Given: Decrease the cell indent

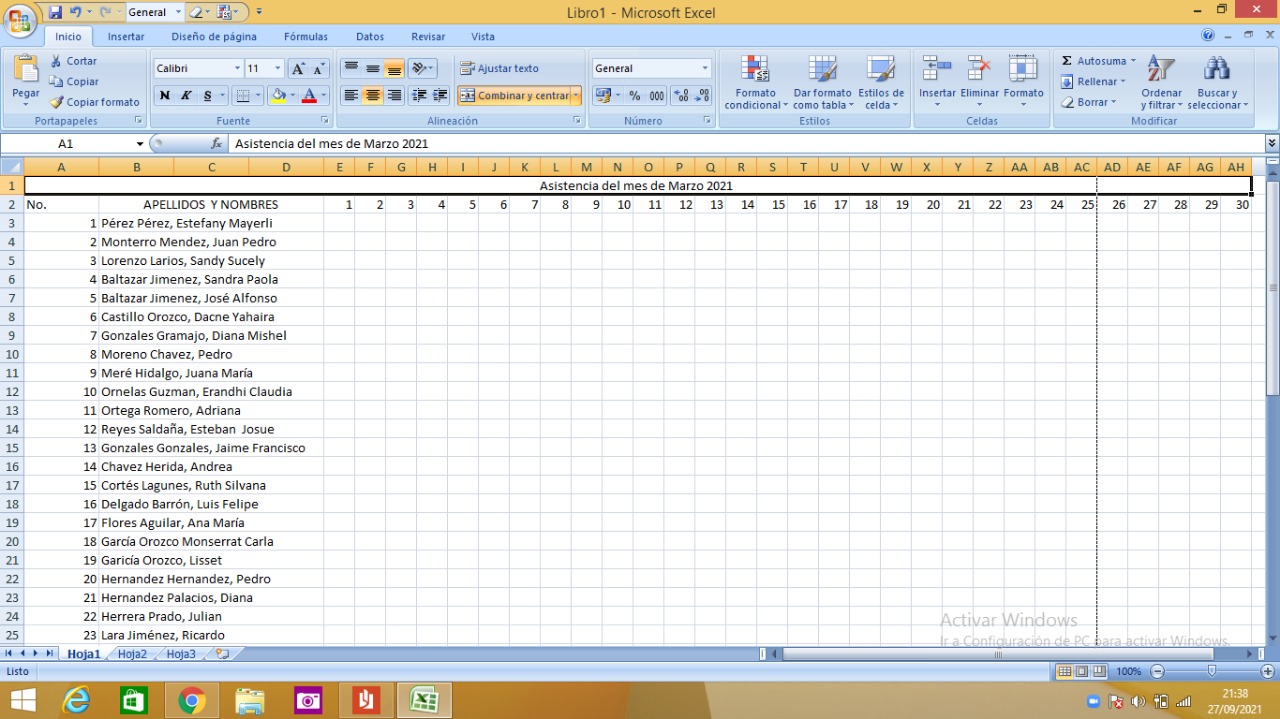Looking at the screenshot, I should (419, 96).
